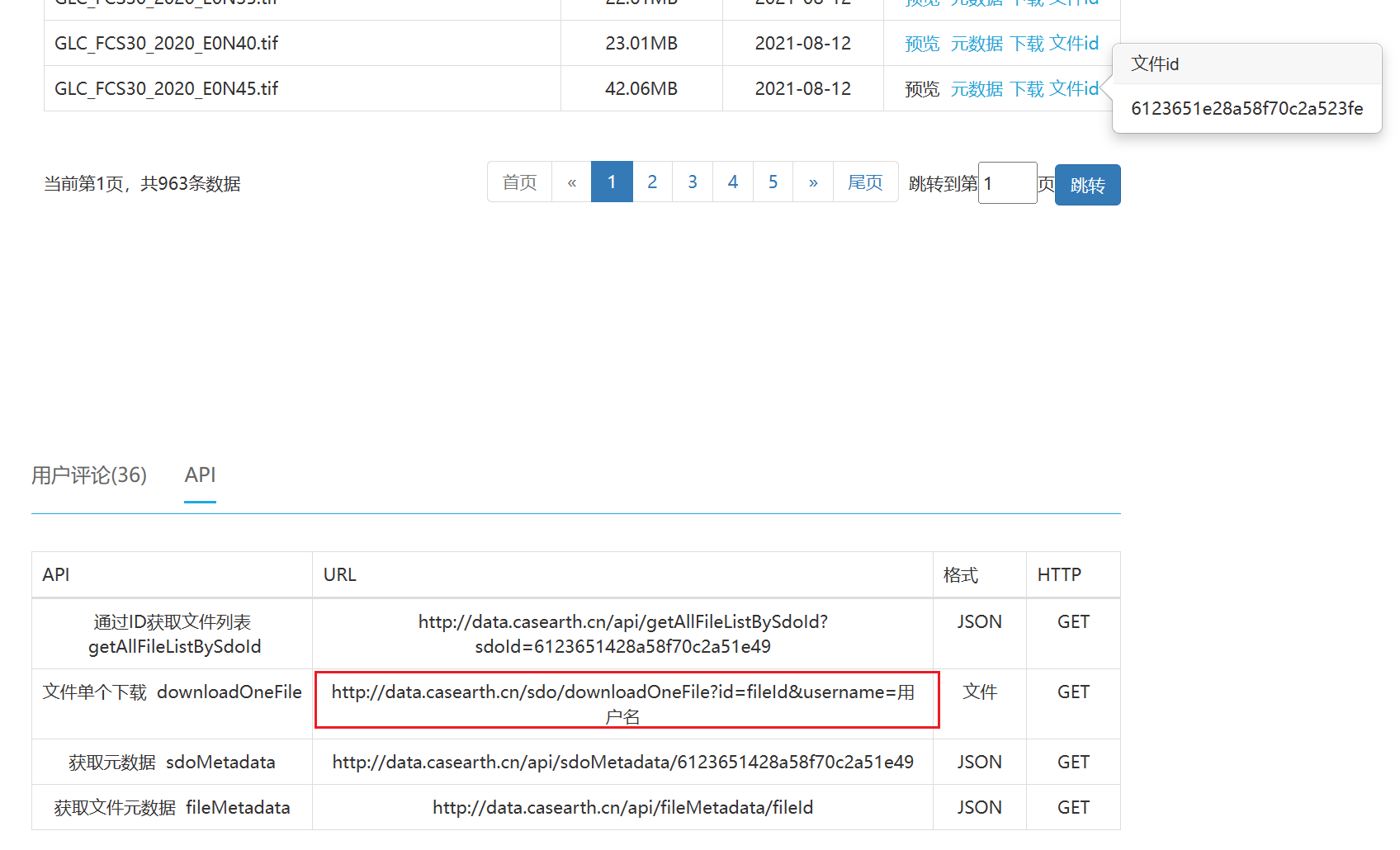
Task: Select the page number input field
Action: pyautogui.click(x=1007, y=182)
